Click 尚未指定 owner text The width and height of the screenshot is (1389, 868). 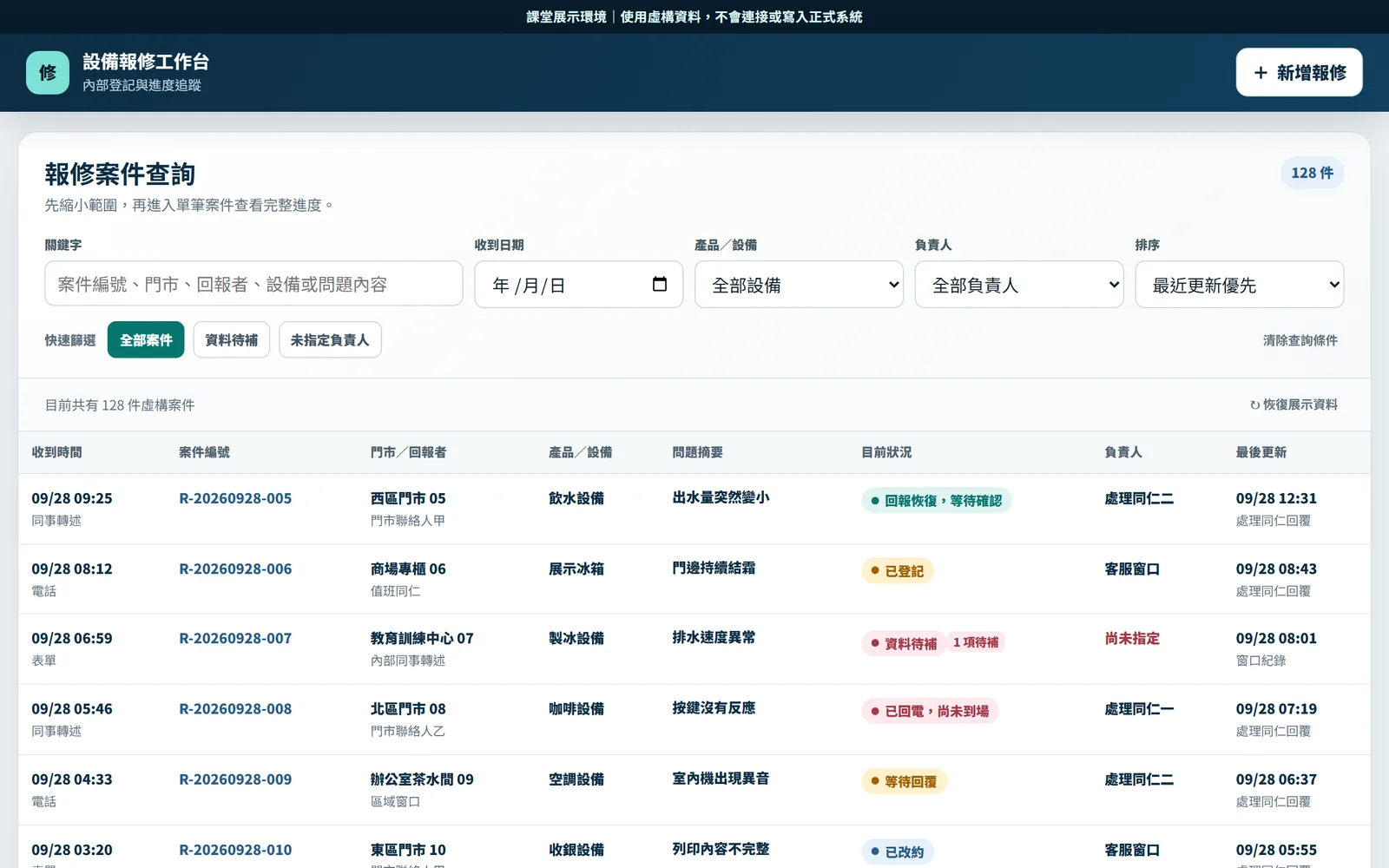point(1132,638)
